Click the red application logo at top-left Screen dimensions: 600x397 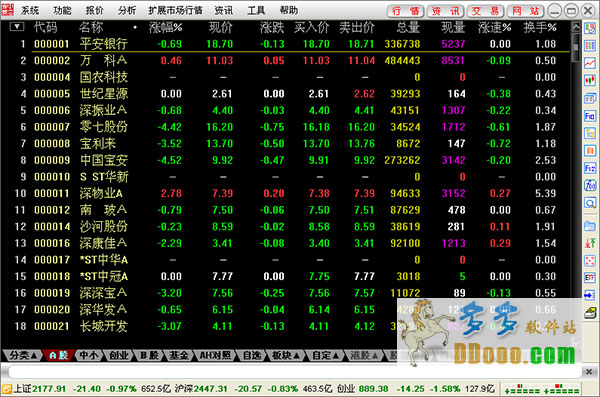coord(8,10)
